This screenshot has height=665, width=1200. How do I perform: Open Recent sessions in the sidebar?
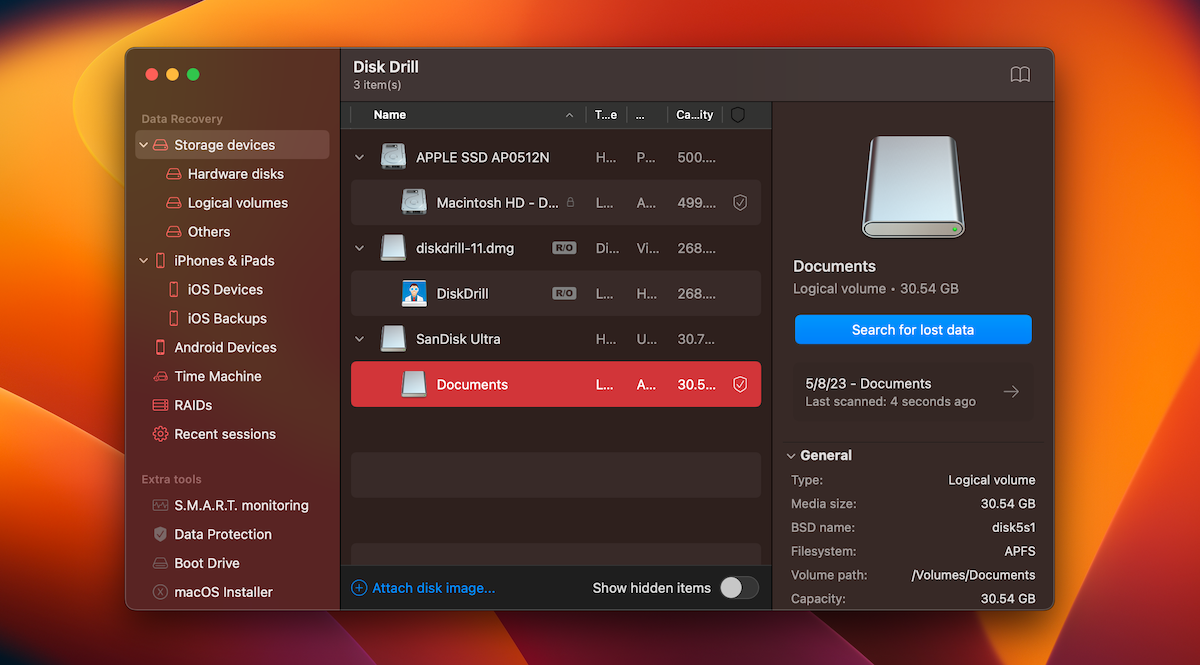(x=225, y=434)
